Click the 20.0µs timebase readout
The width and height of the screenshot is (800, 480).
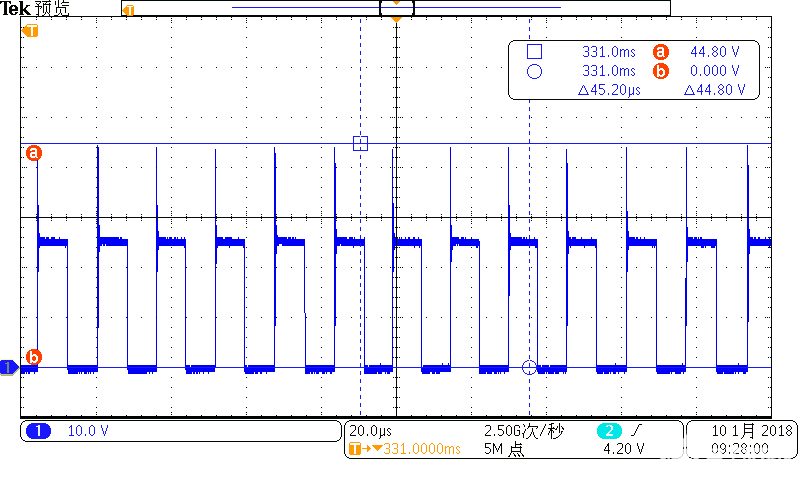coord(370,431)
